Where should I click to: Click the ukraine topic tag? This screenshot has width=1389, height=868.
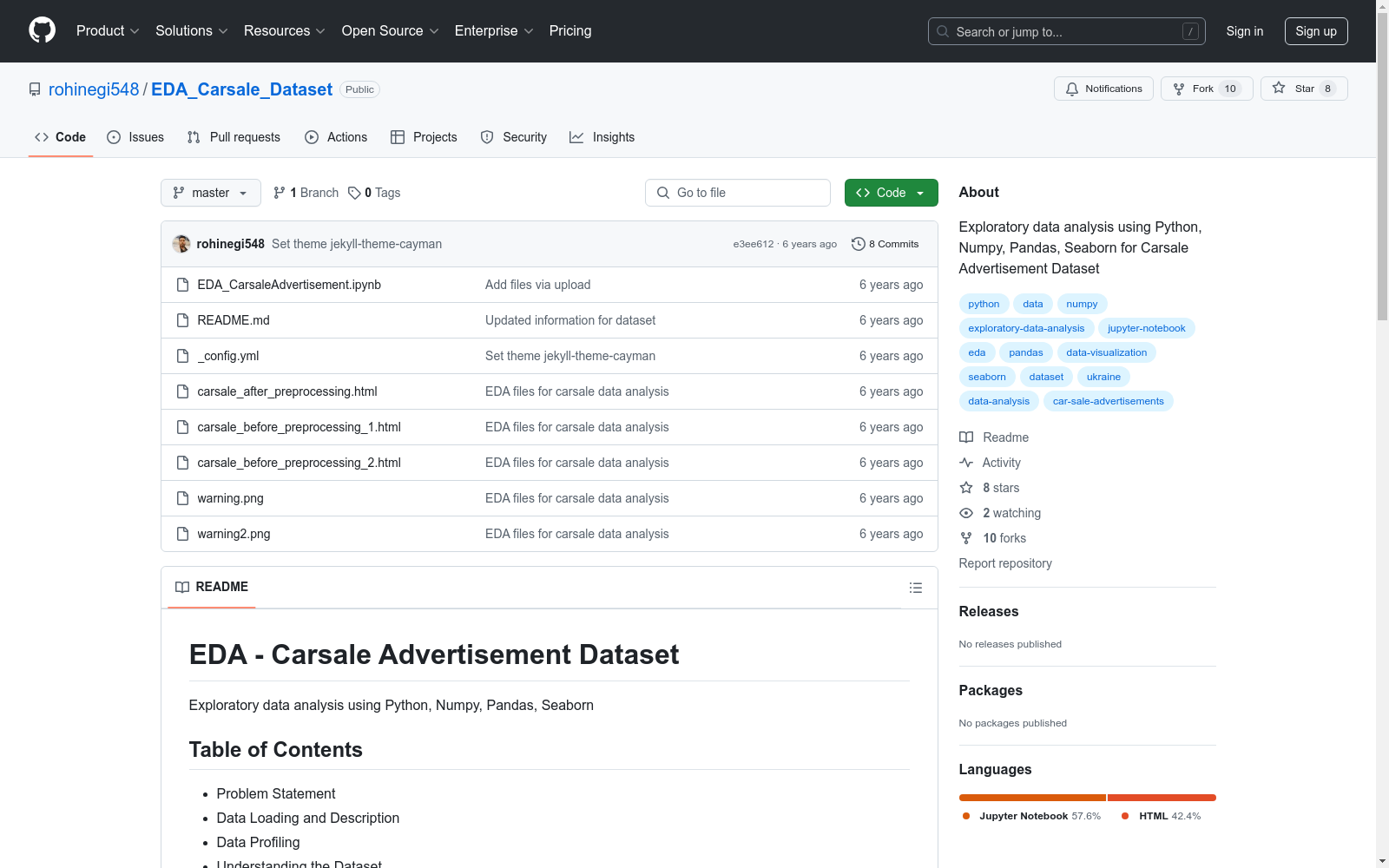tap(1103, 377)
